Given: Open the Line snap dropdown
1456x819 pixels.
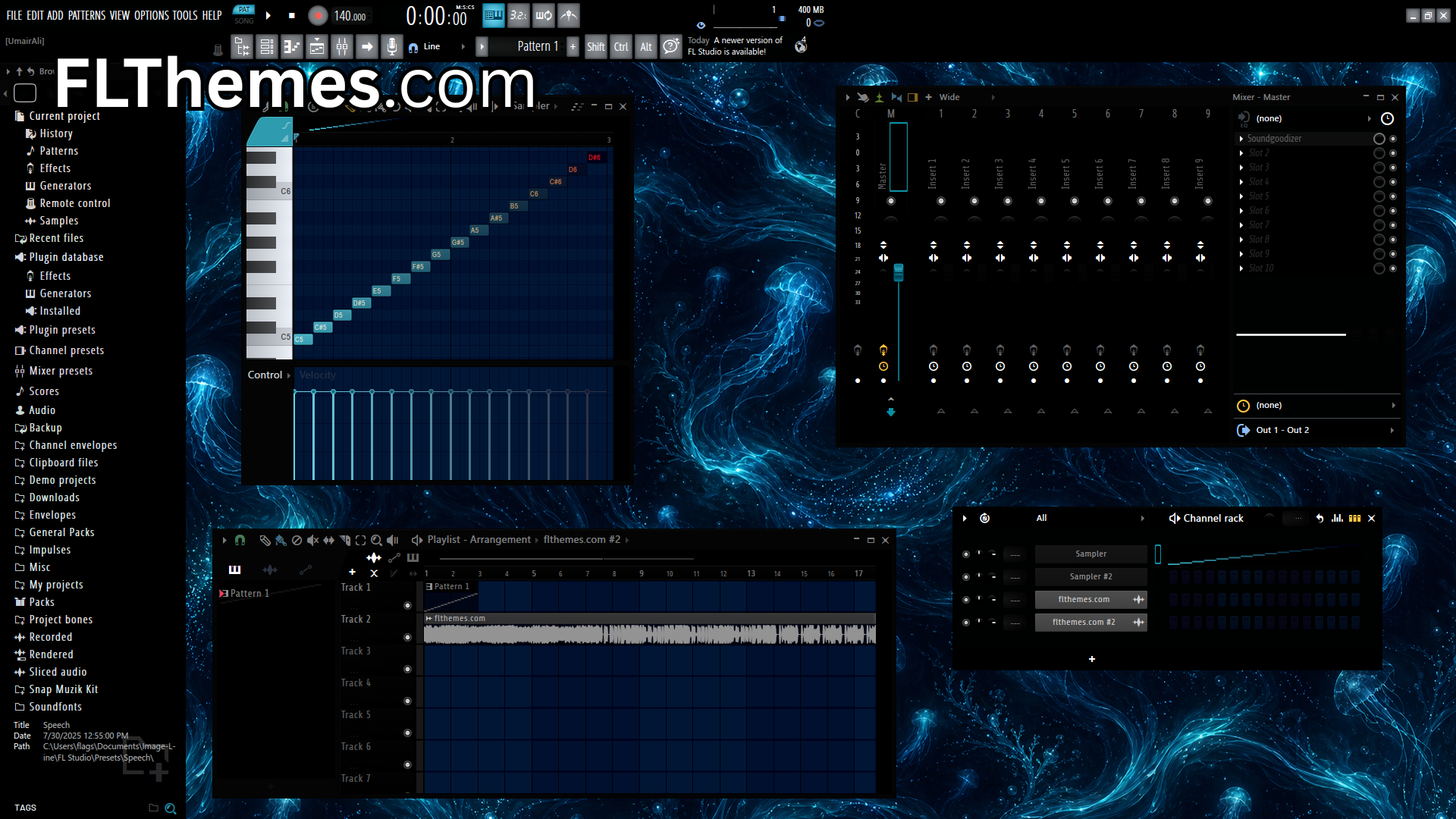Looking at the screenshot, I should pos(440,47).
